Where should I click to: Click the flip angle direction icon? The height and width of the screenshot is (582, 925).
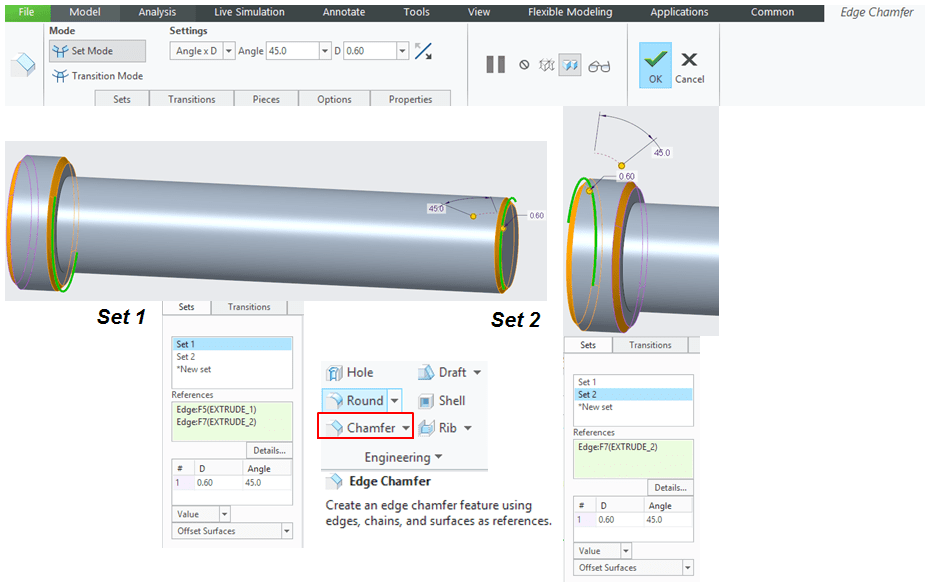pos(424,51)
